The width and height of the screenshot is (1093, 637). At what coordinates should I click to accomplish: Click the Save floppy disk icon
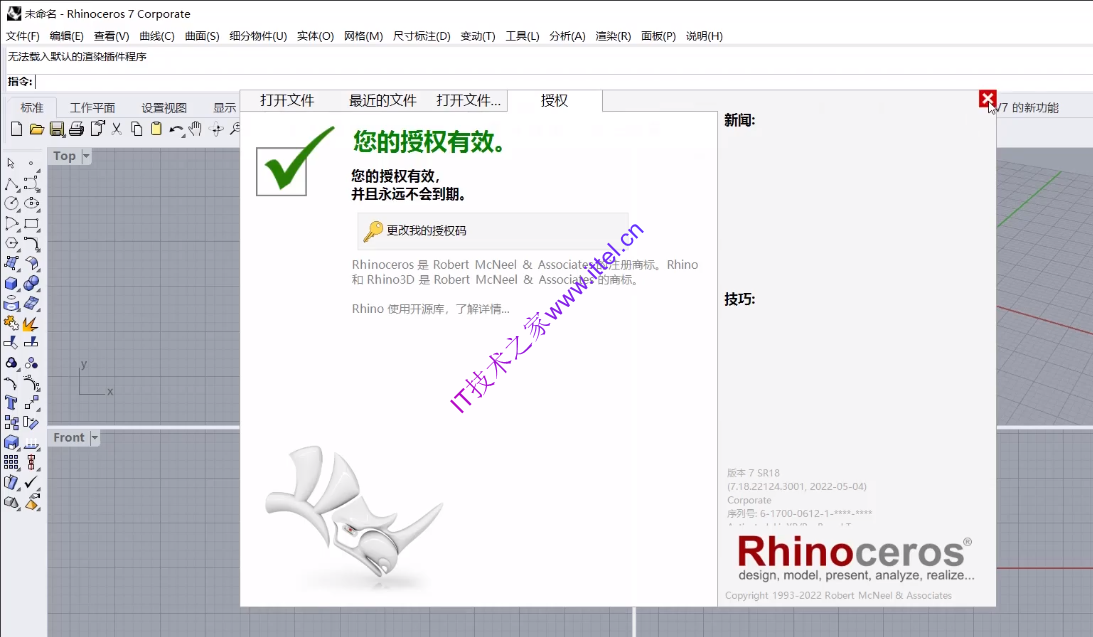pyautogui.click(x=57, y=129)
